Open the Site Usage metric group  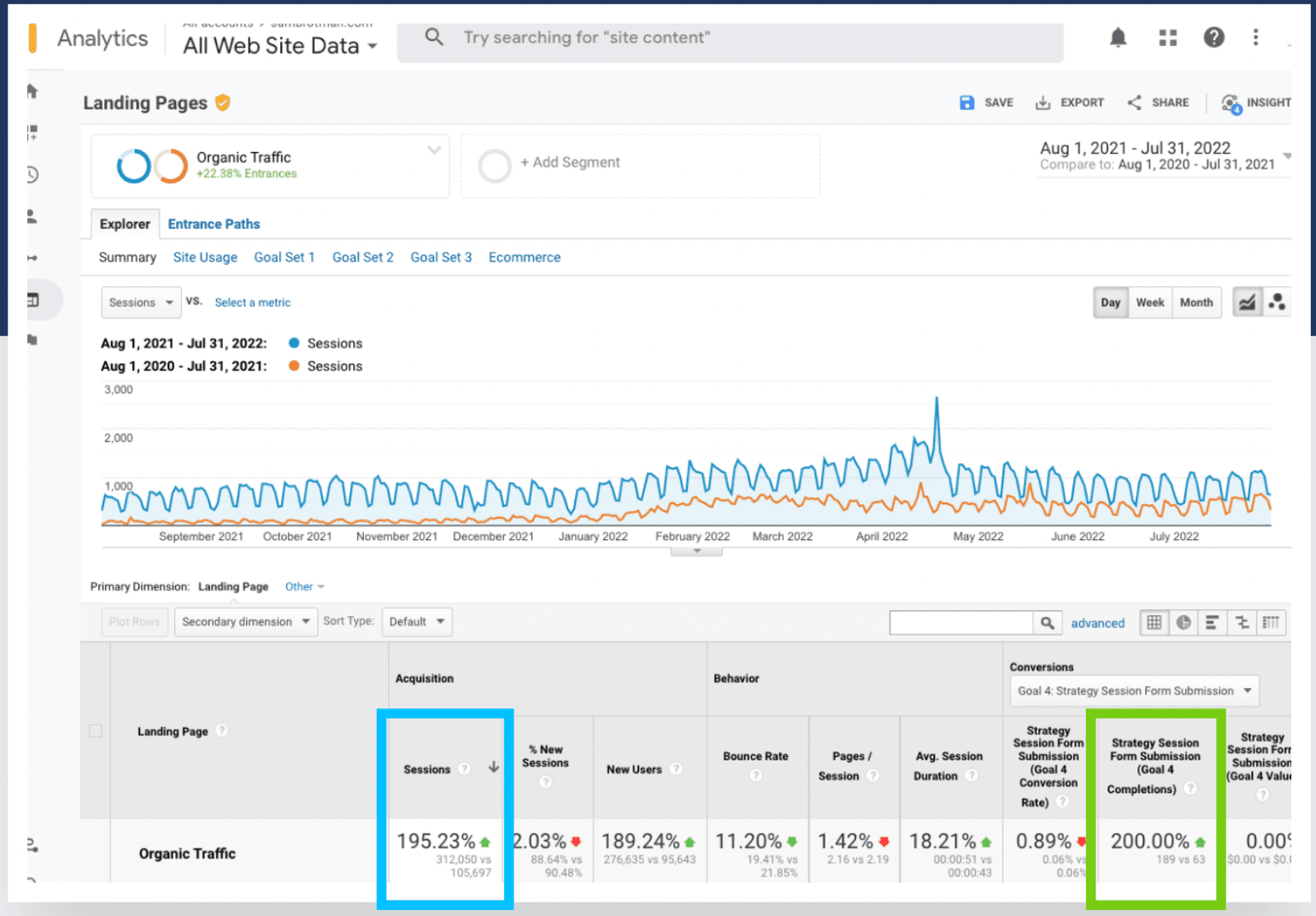(x=205, y=257)
